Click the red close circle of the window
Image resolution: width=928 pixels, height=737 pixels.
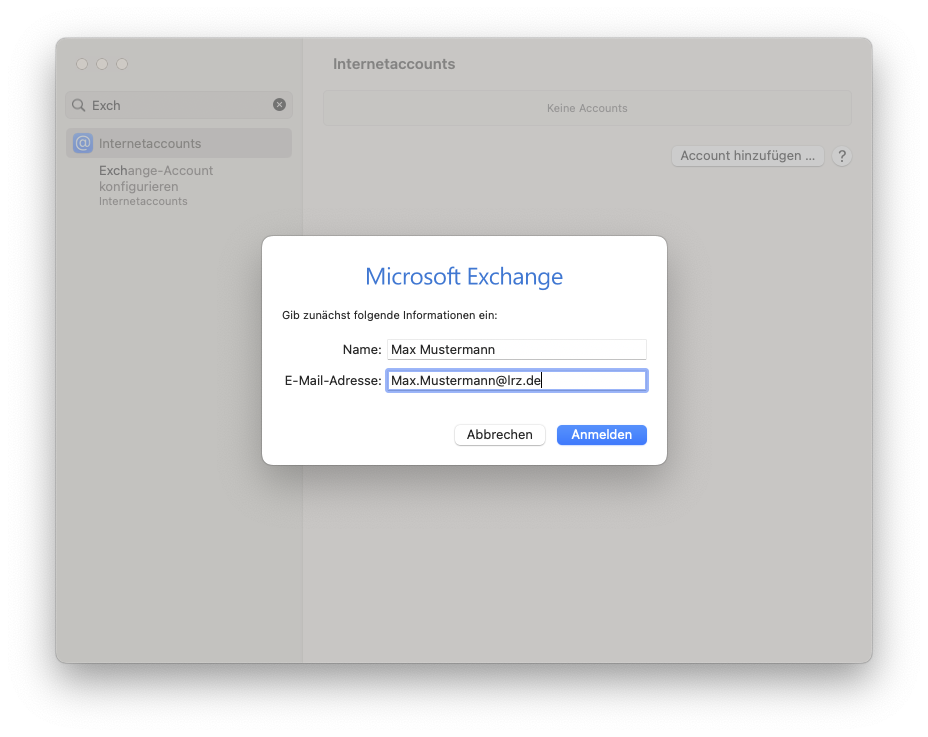[x=81, y=64]
